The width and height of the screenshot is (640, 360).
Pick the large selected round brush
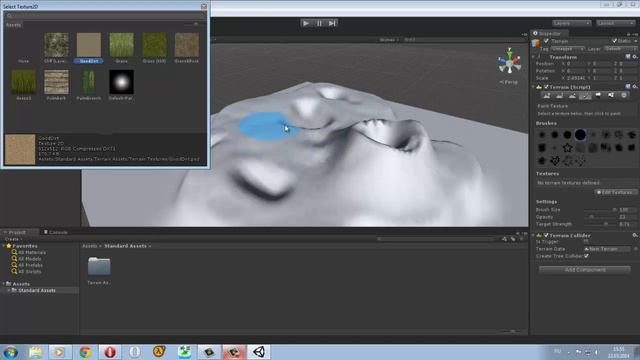[x=580, y=135]
